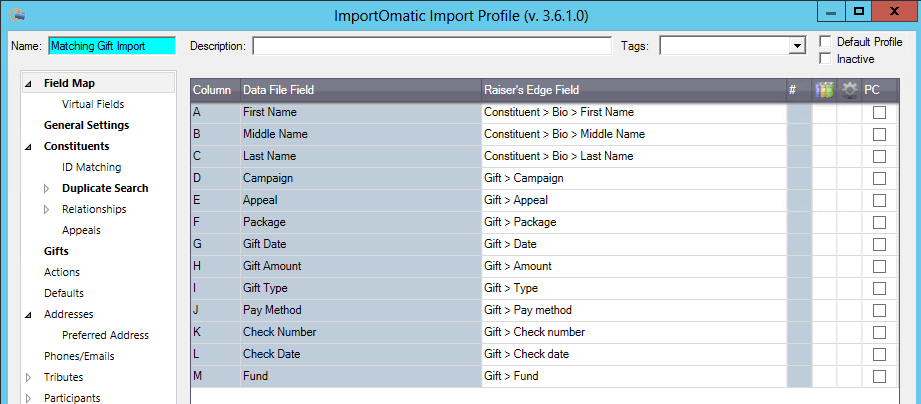
Task: Check the PC box for Appeal row
Action: click(x=879, y=200)
